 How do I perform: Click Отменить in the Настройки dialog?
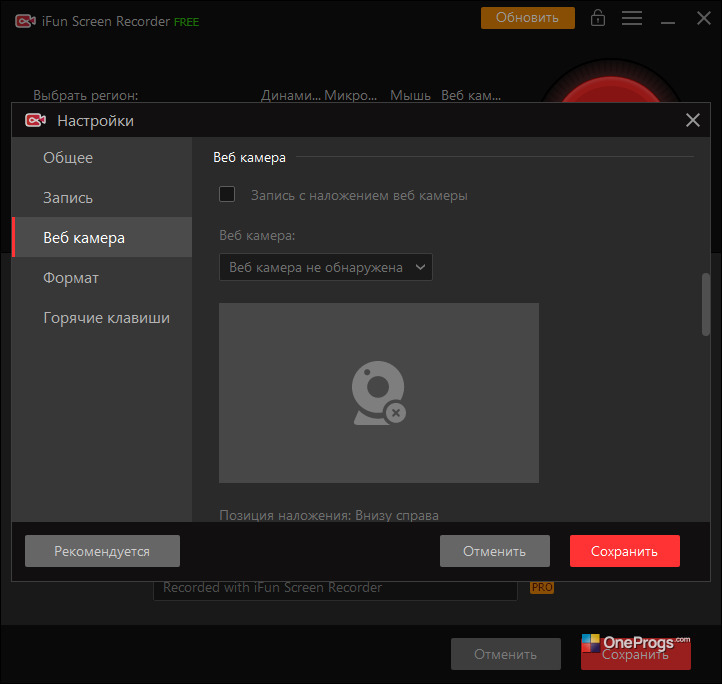coord(495,551)
